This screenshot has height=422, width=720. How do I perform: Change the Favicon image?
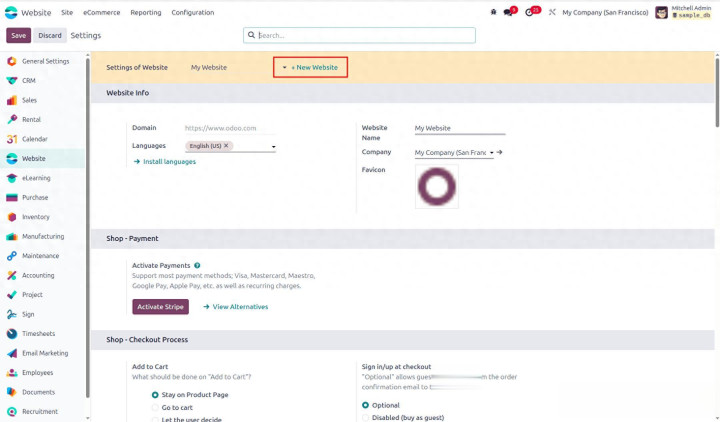coord(437,186)
